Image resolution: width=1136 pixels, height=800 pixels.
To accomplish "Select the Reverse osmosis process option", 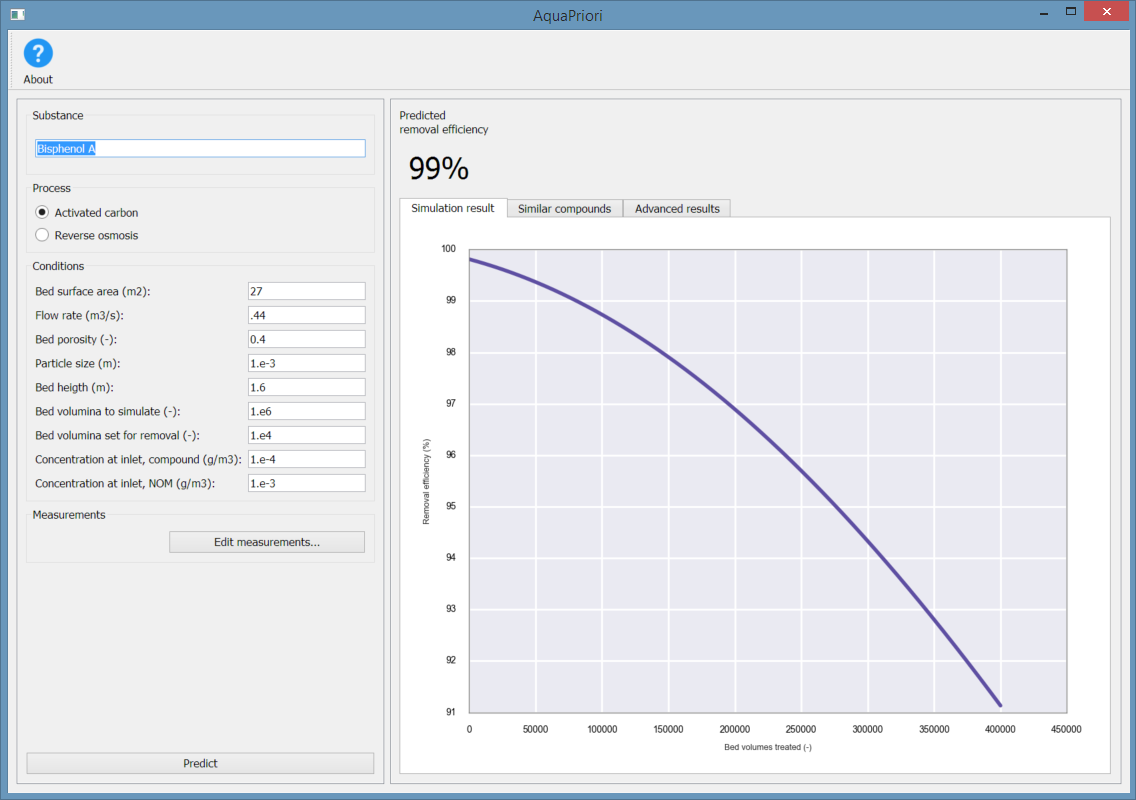I will [42, 235].
